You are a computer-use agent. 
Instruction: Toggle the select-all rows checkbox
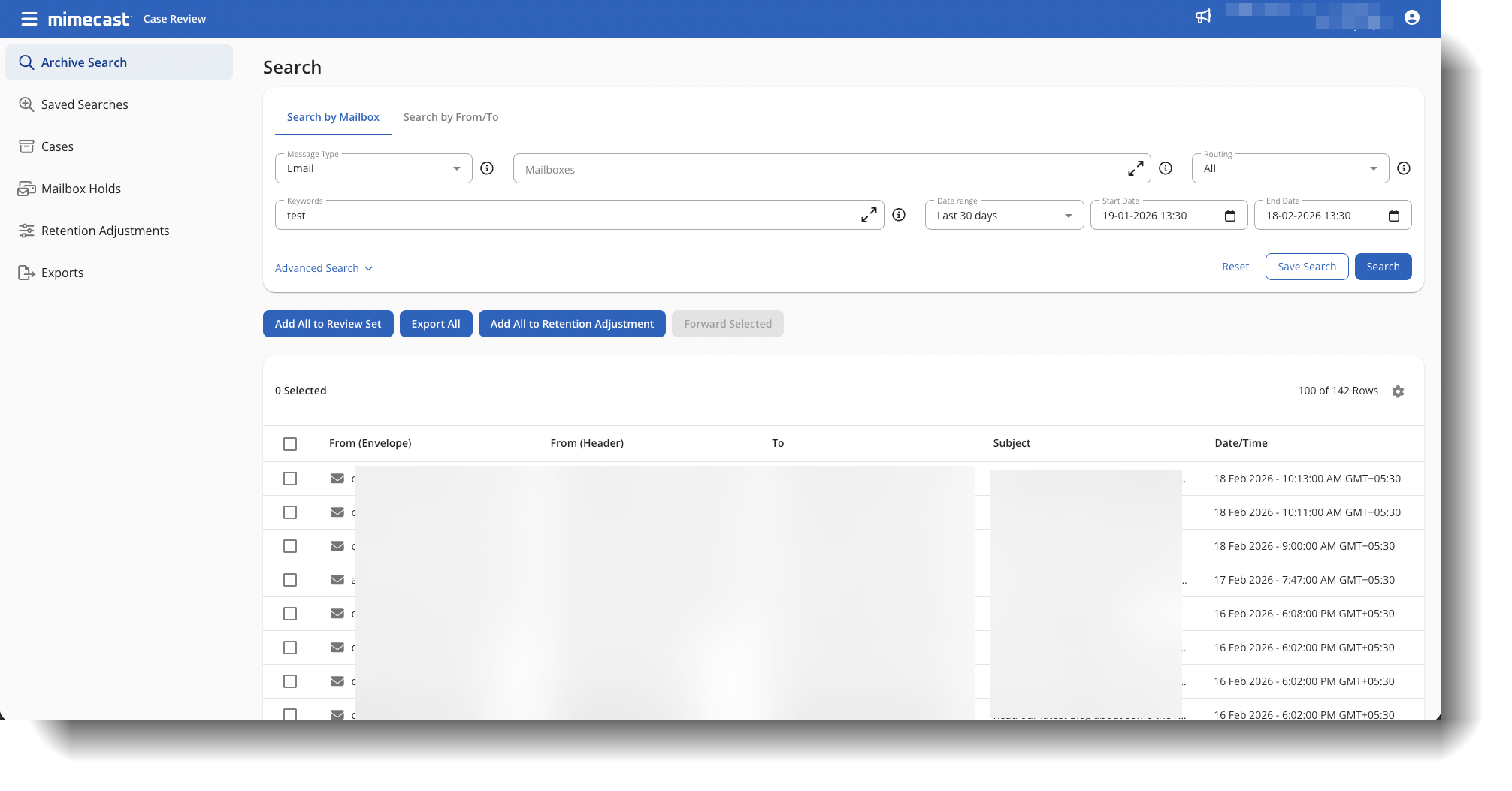coord(290,444)
